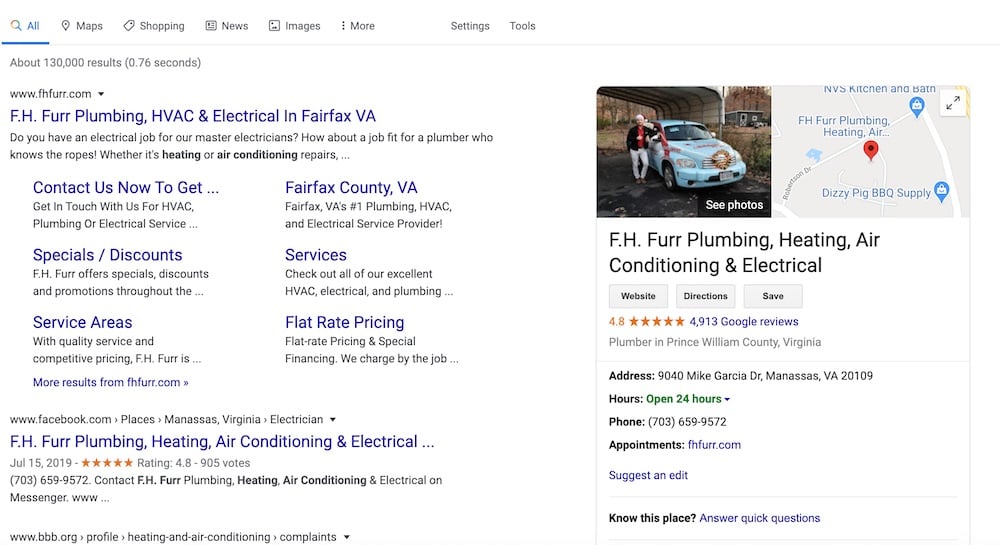Viewport: 1000px width, 545px height.
Task: Open the Facebook F.H. Furr result title
Action: [222, 442]
